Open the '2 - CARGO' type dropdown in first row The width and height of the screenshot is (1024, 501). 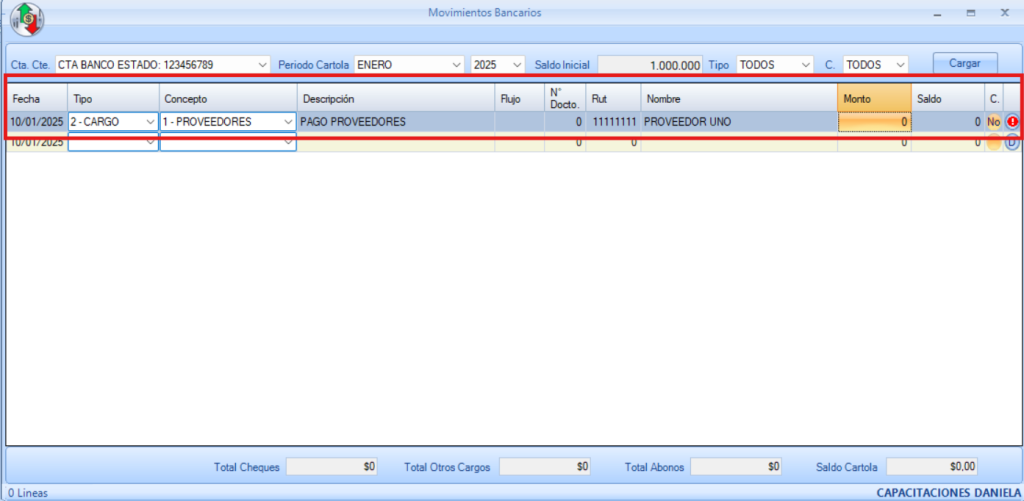(x=150, y=122)
